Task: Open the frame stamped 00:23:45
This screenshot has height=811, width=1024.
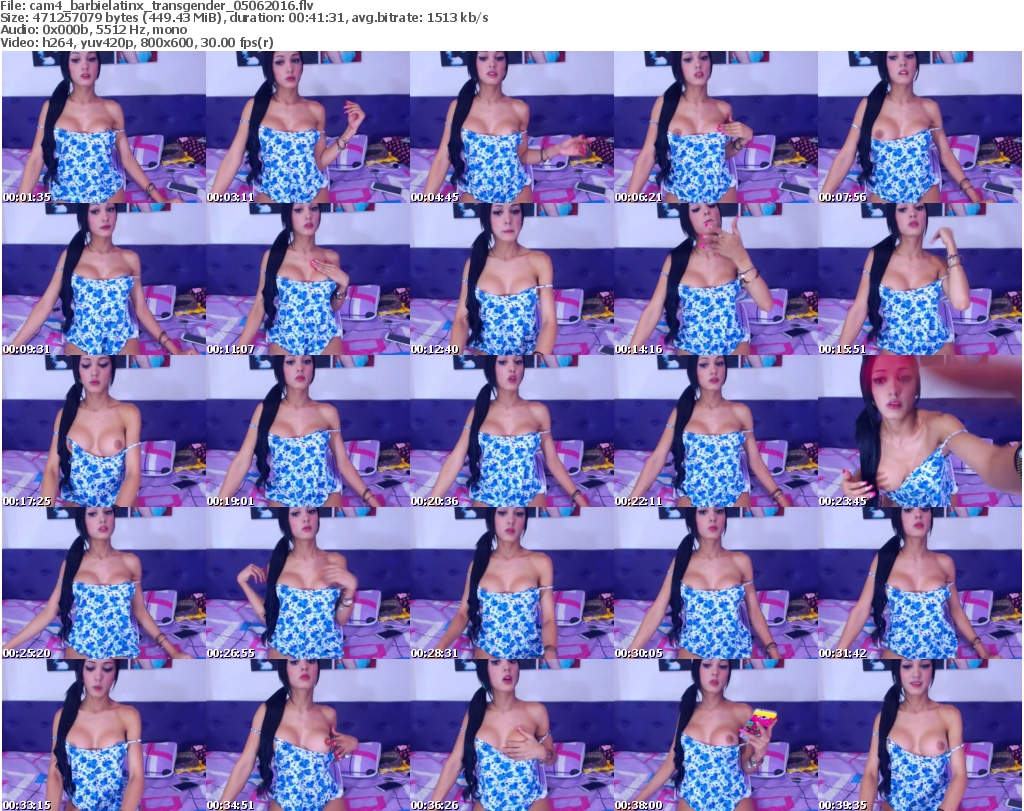Action: 920,431
